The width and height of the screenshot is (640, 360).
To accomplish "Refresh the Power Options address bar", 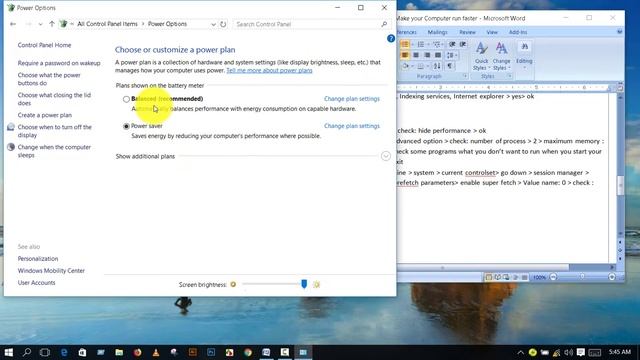I will [223, 24].
